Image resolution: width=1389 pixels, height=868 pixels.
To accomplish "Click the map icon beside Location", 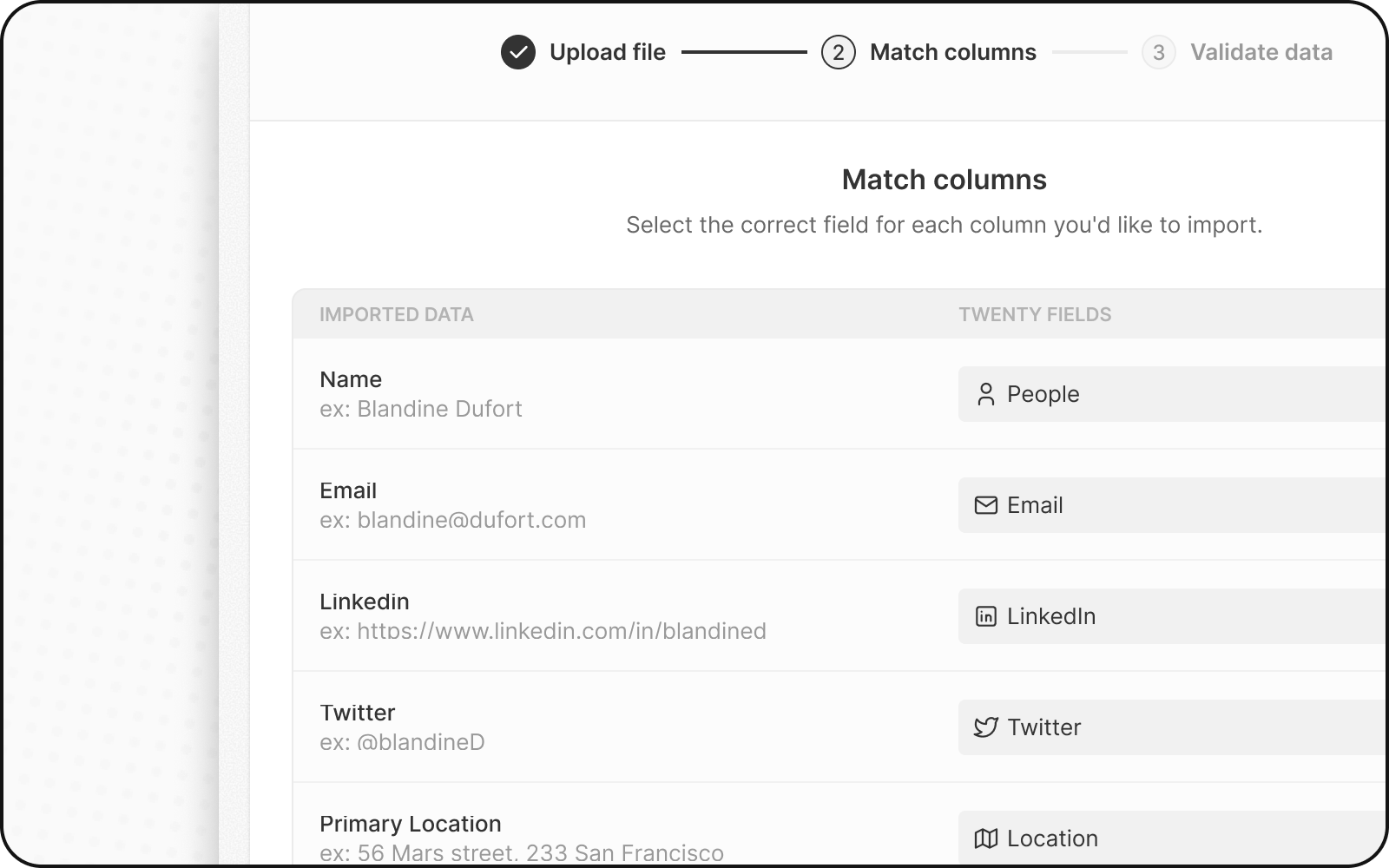I will pyautogui.click(x=985, y=838).
